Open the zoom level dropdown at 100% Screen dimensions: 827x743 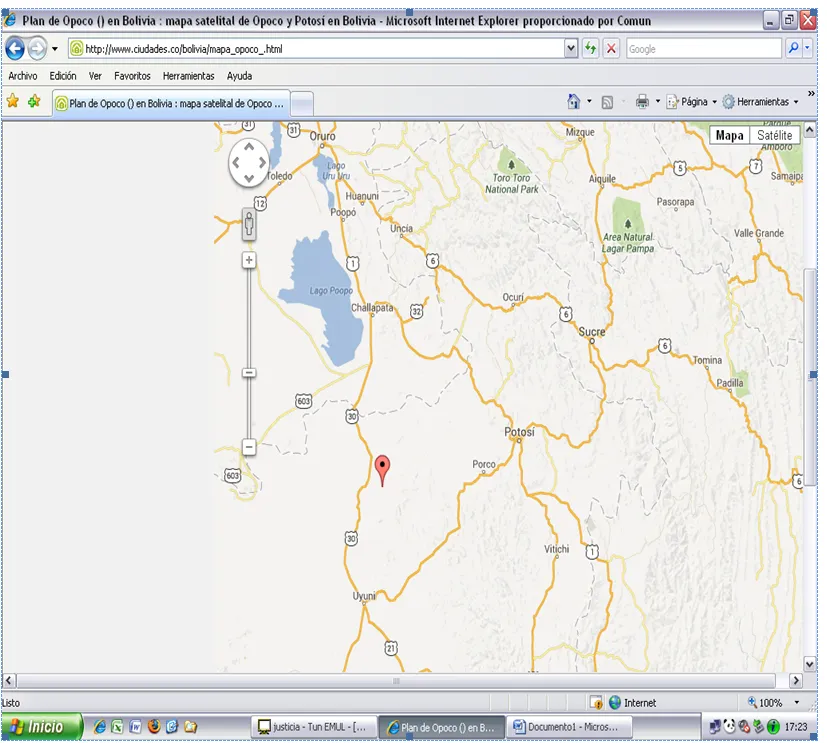point(796,703)
